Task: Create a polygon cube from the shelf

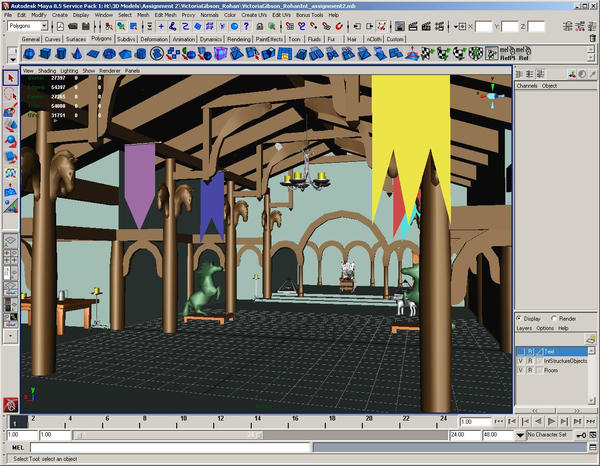Action: (45, 54)
